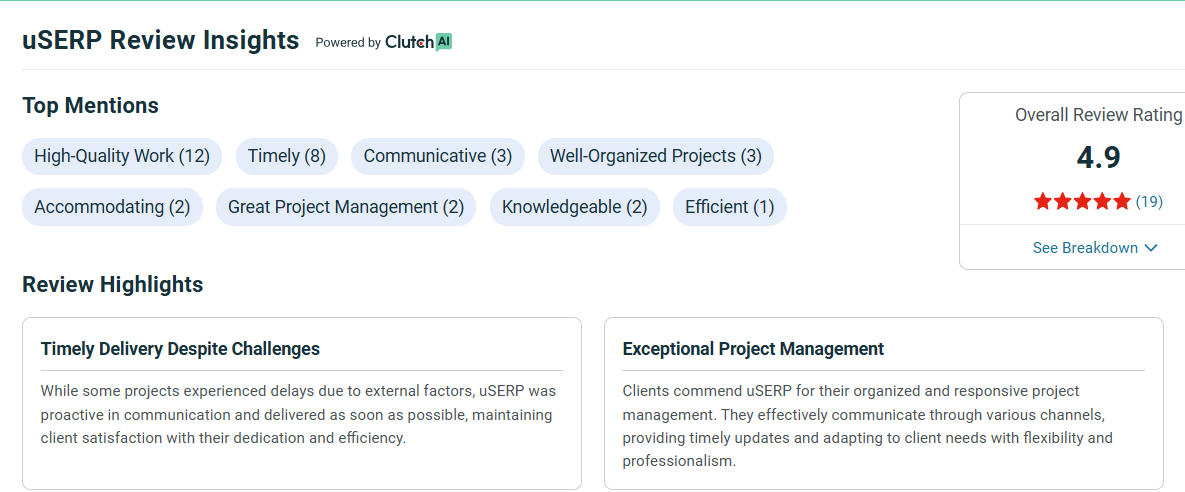Select the Timely (8) mention tag
The height and width of the screenshot is (492, 1185).
(287, 156)
